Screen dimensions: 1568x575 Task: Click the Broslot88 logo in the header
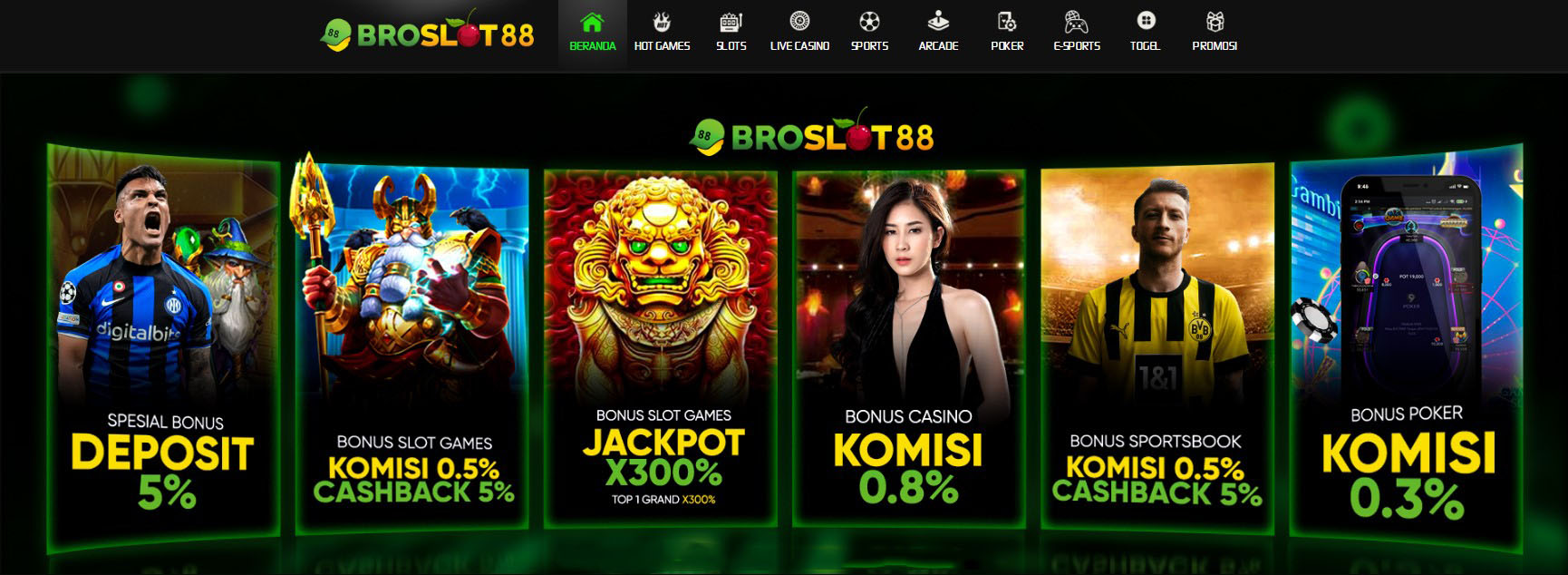(427, 33)
